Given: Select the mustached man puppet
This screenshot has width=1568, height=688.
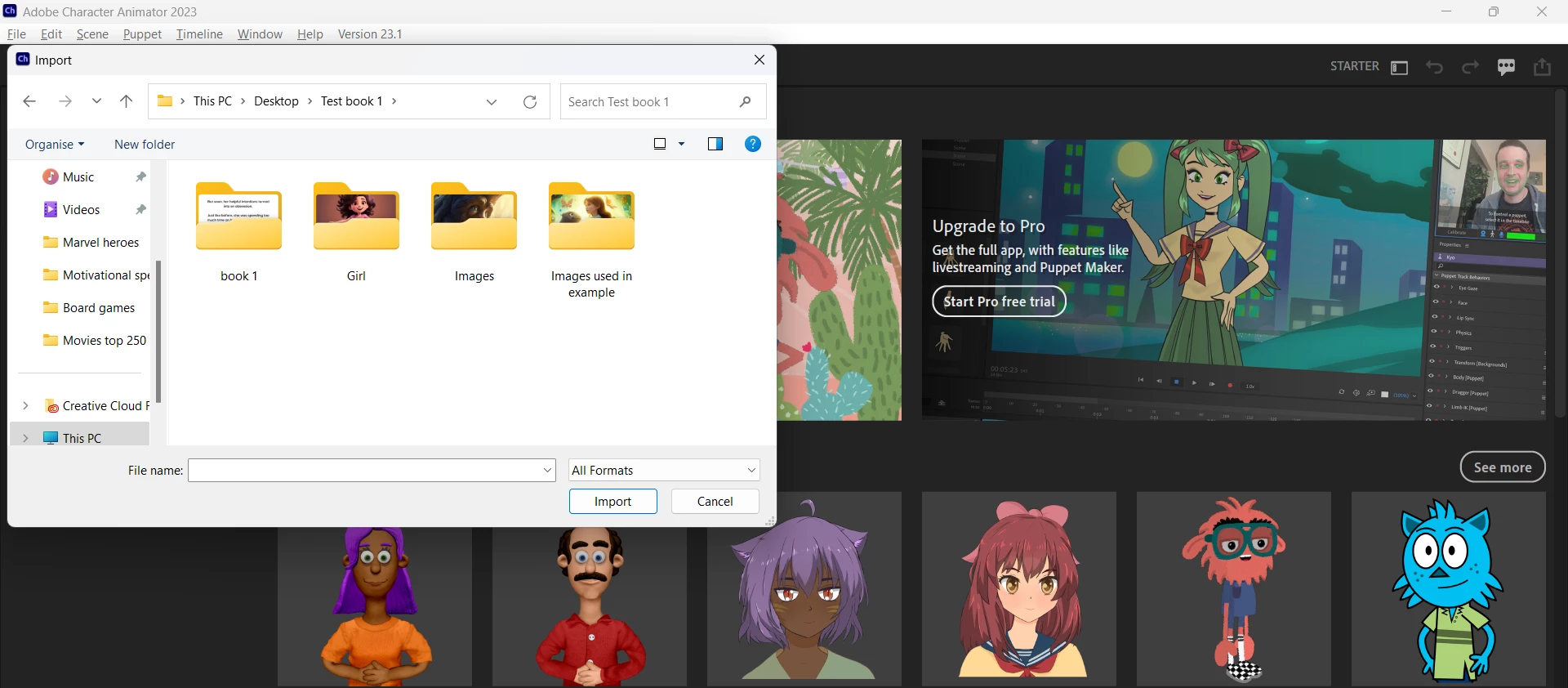Looking at the screenshot, I should point(590,606).
